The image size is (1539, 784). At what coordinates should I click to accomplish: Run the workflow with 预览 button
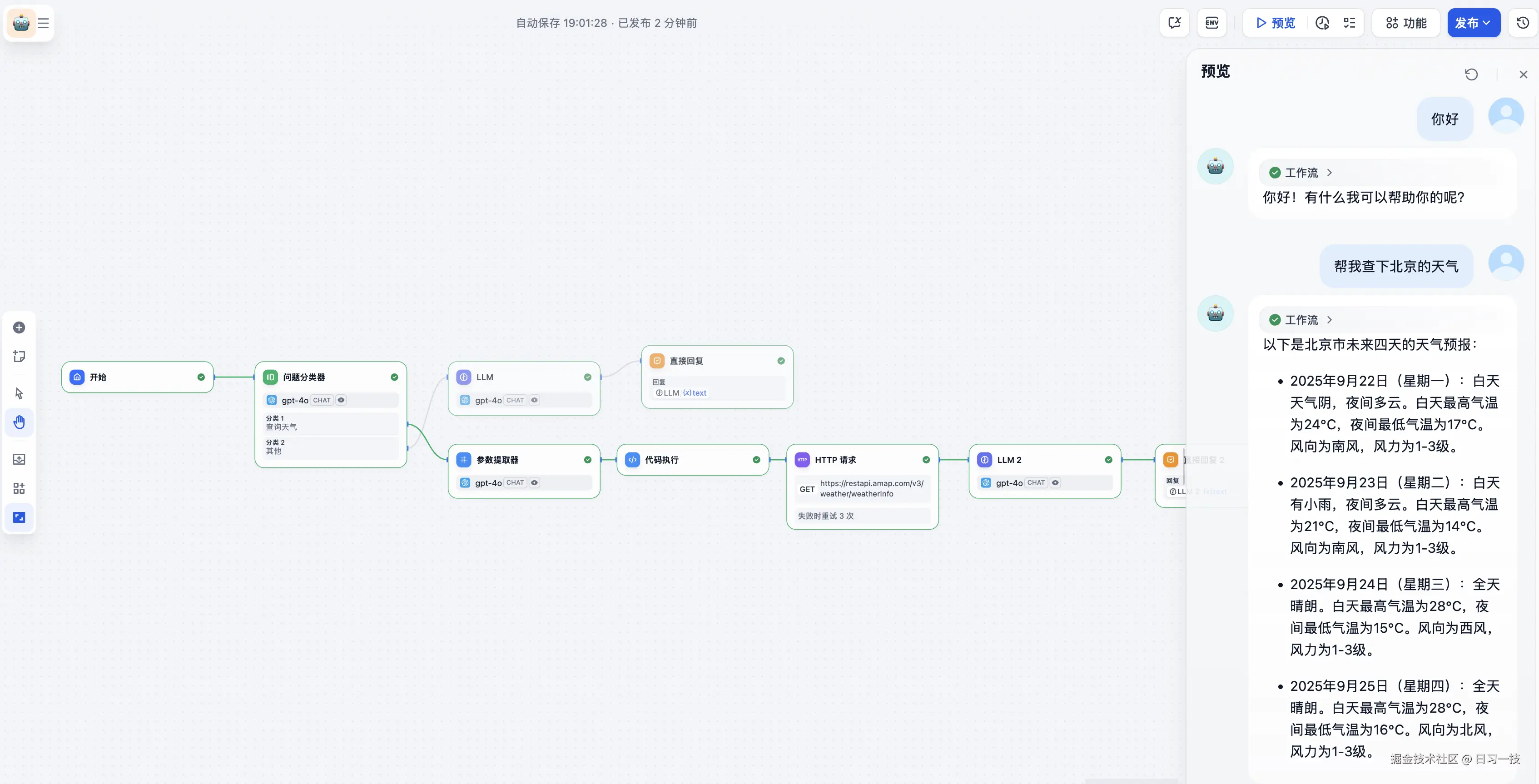click(1273, 23)
